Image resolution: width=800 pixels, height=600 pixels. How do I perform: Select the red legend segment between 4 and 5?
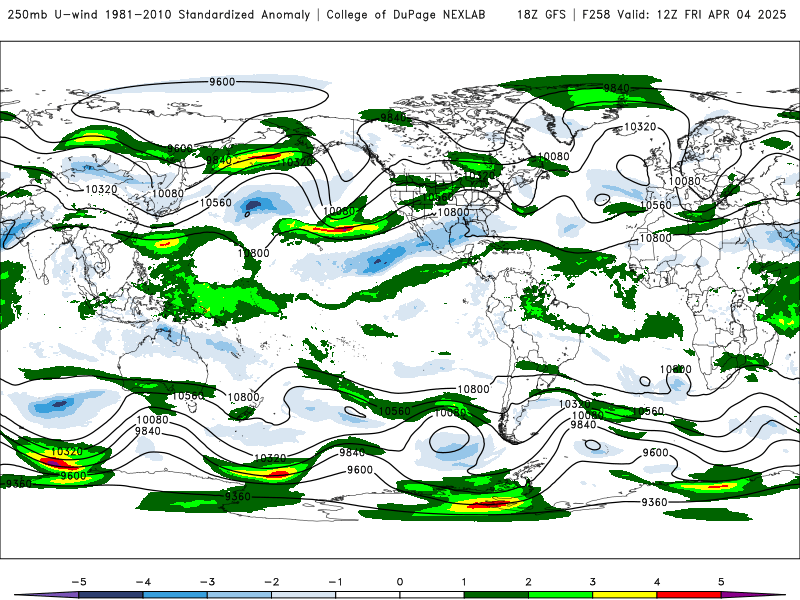[689, 595]
